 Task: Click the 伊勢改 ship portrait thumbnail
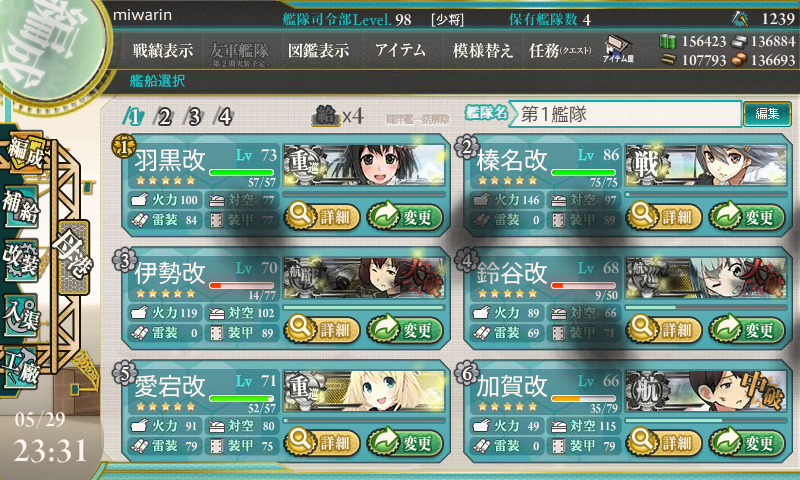[364, 279]
